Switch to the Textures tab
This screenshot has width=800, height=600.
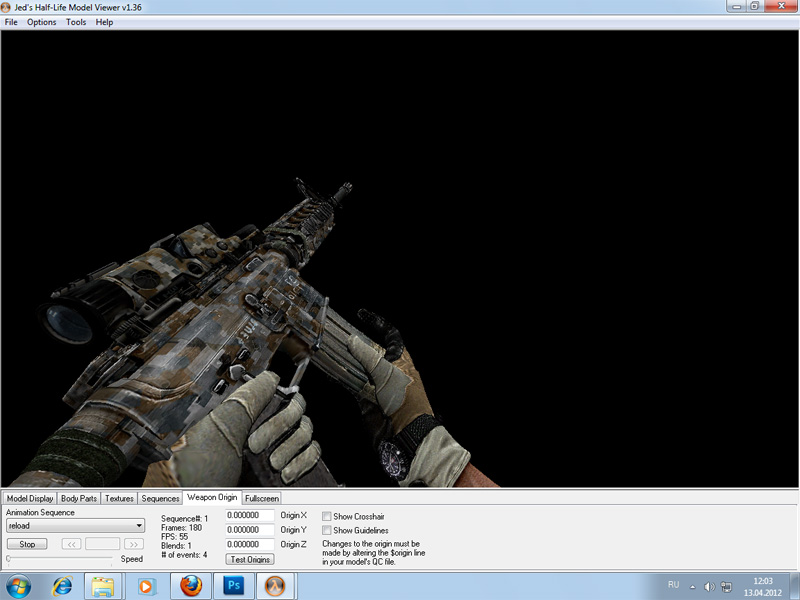[x=119, y=498]
